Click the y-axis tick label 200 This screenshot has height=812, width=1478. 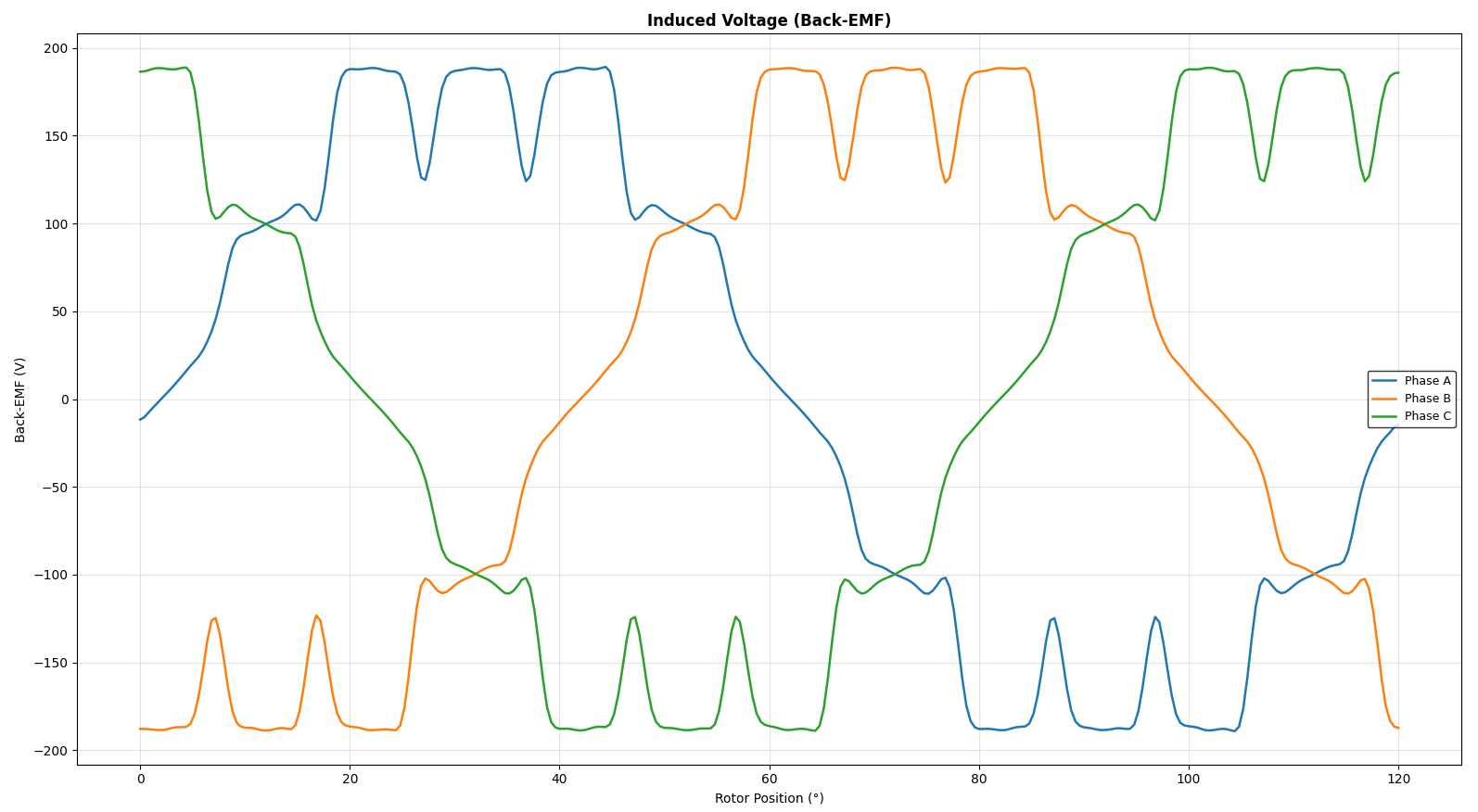(x=57, y=48)
